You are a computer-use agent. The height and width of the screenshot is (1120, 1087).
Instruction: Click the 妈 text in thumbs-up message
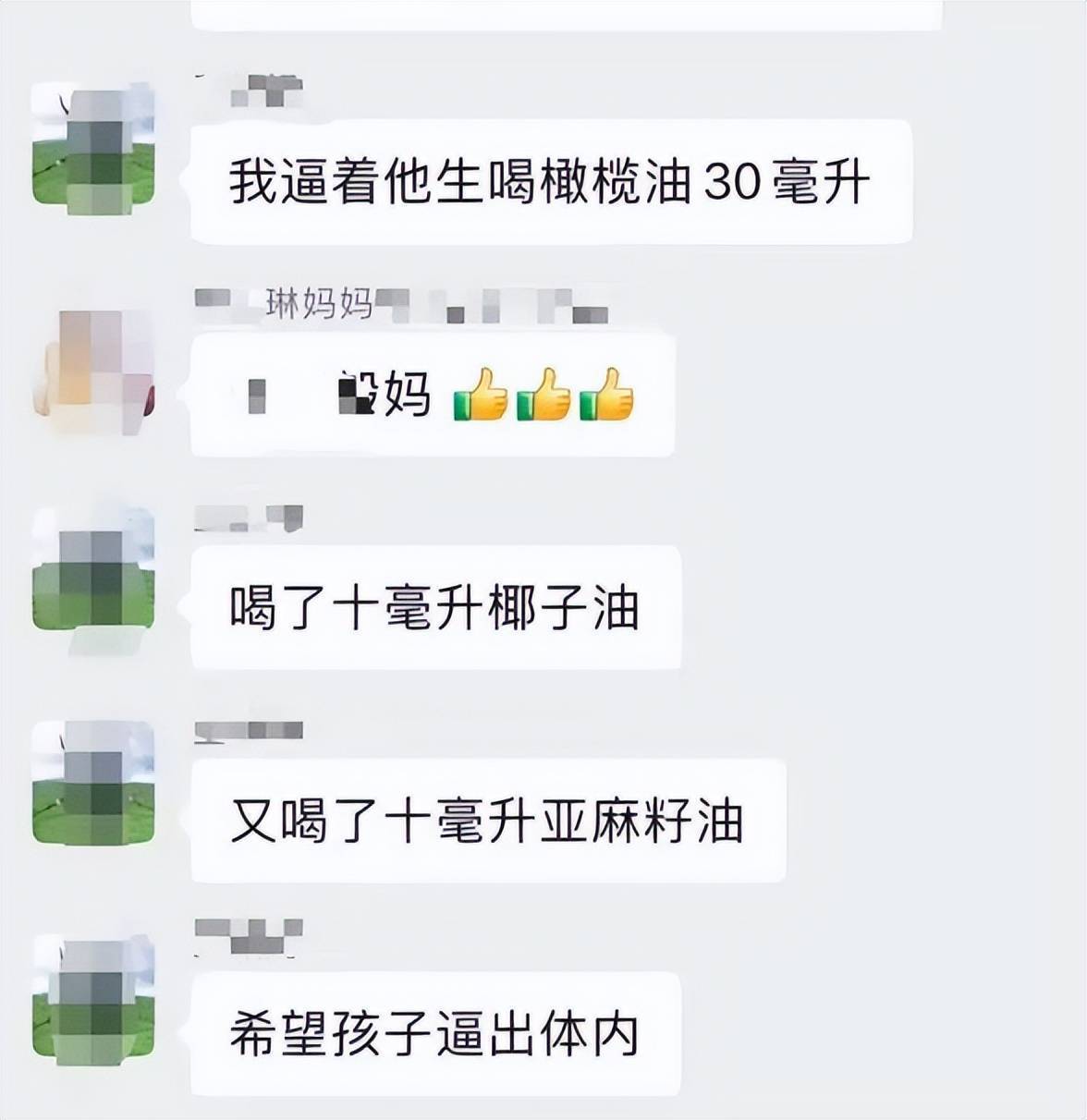(407, 395)
